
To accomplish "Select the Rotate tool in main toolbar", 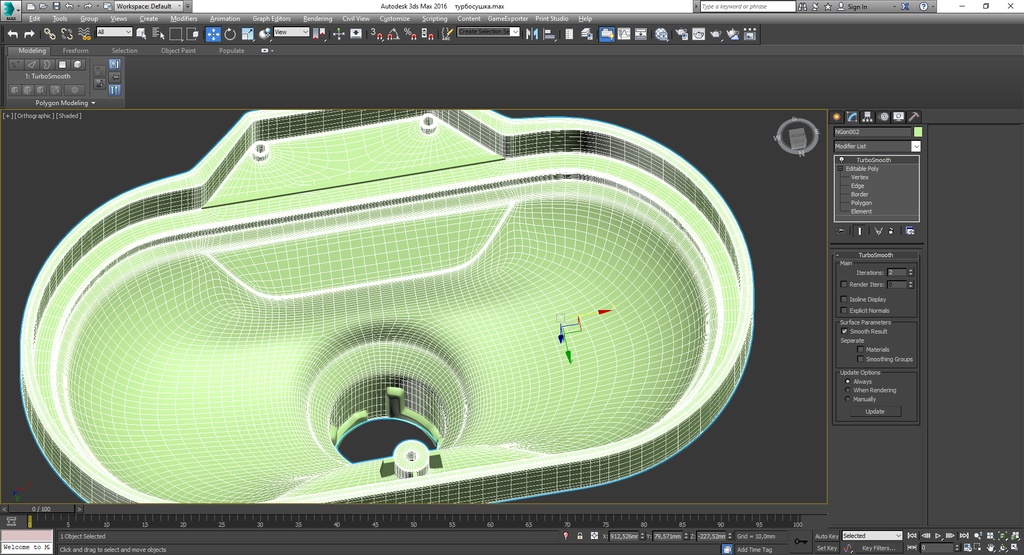I will coord(230,34).
